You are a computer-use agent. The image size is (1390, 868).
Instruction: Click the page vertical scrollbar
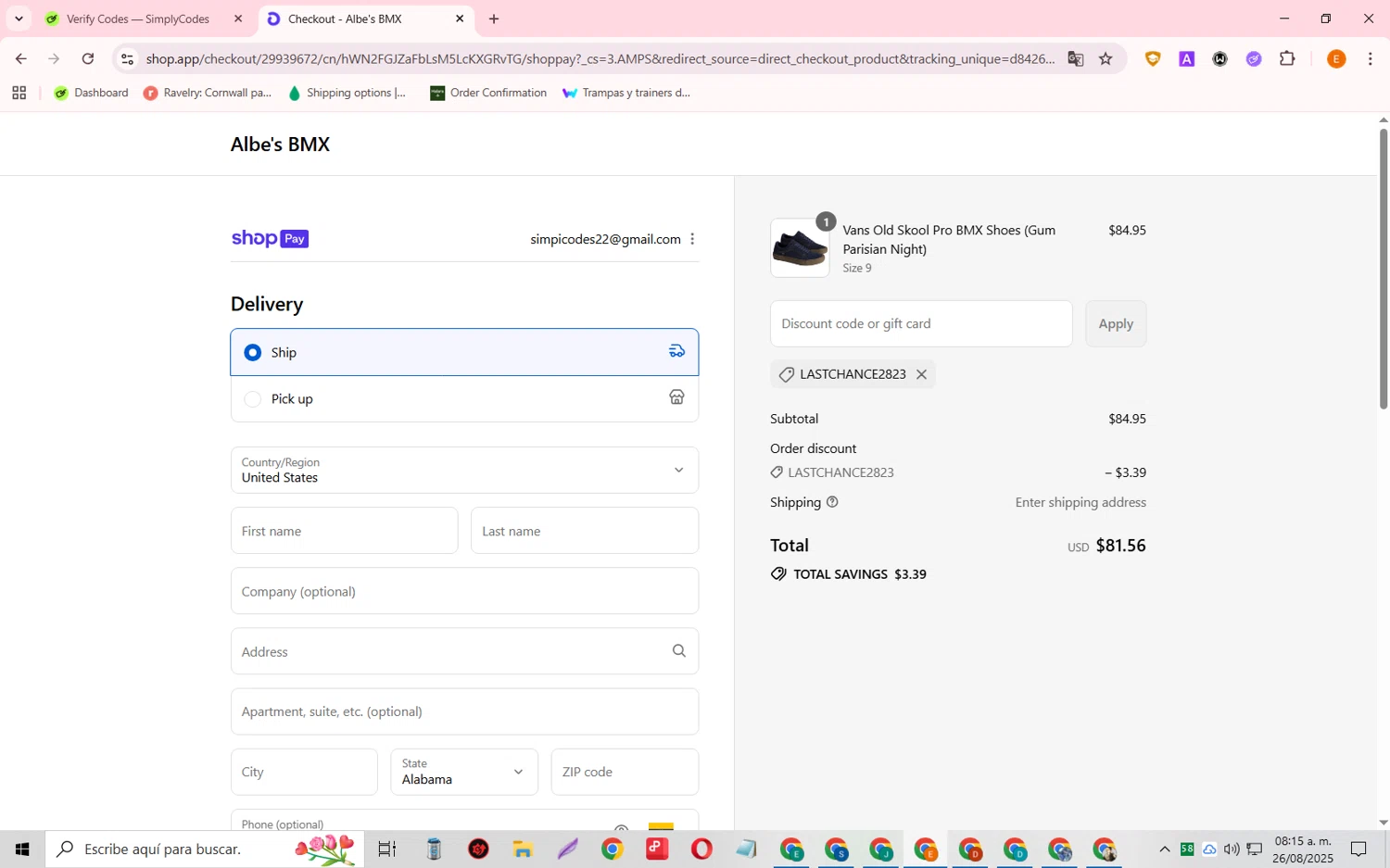[x=1384, y=269]
